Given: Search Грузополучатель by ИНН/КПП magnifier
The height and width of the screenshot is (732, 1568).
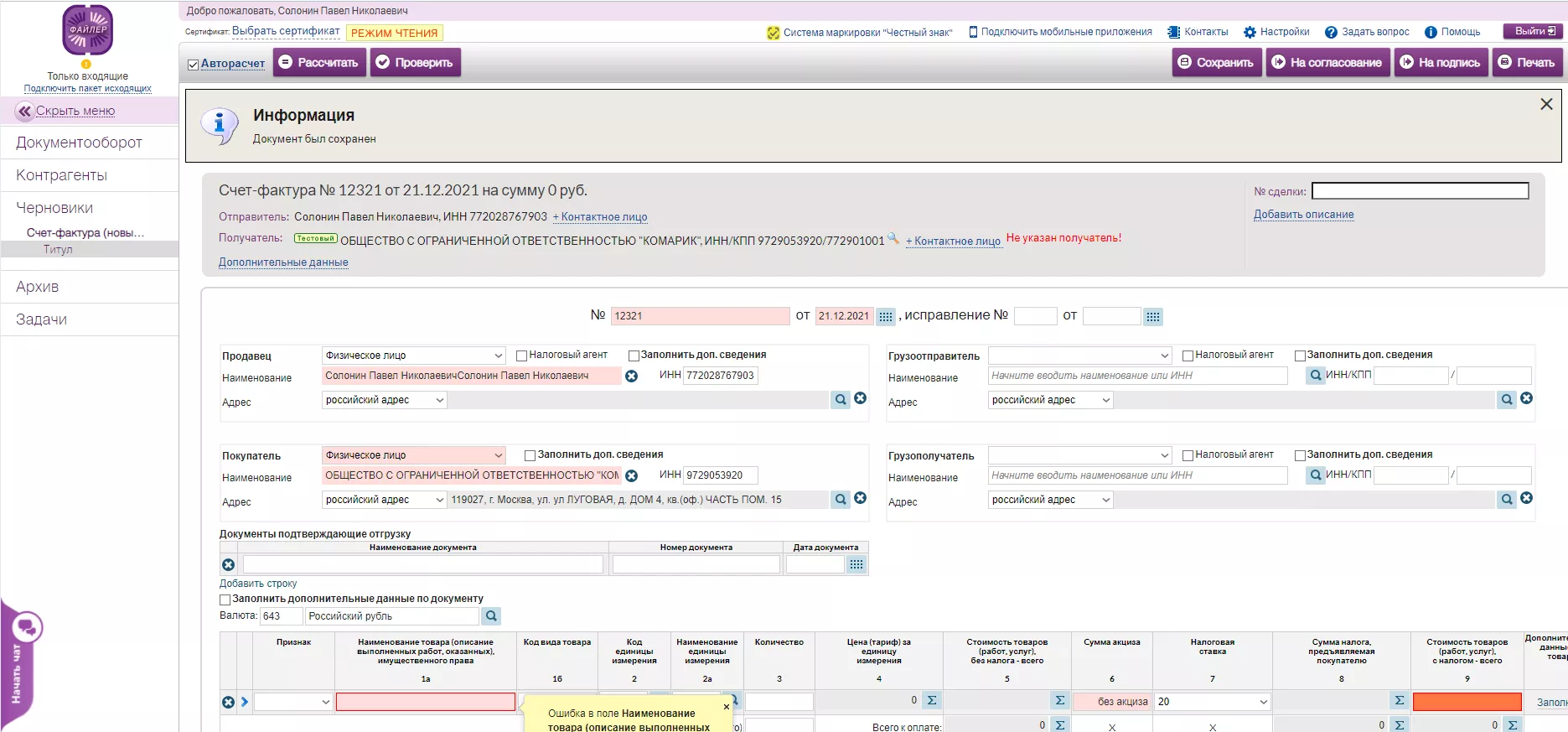Looking at the screenshot, I should 1315,475.
